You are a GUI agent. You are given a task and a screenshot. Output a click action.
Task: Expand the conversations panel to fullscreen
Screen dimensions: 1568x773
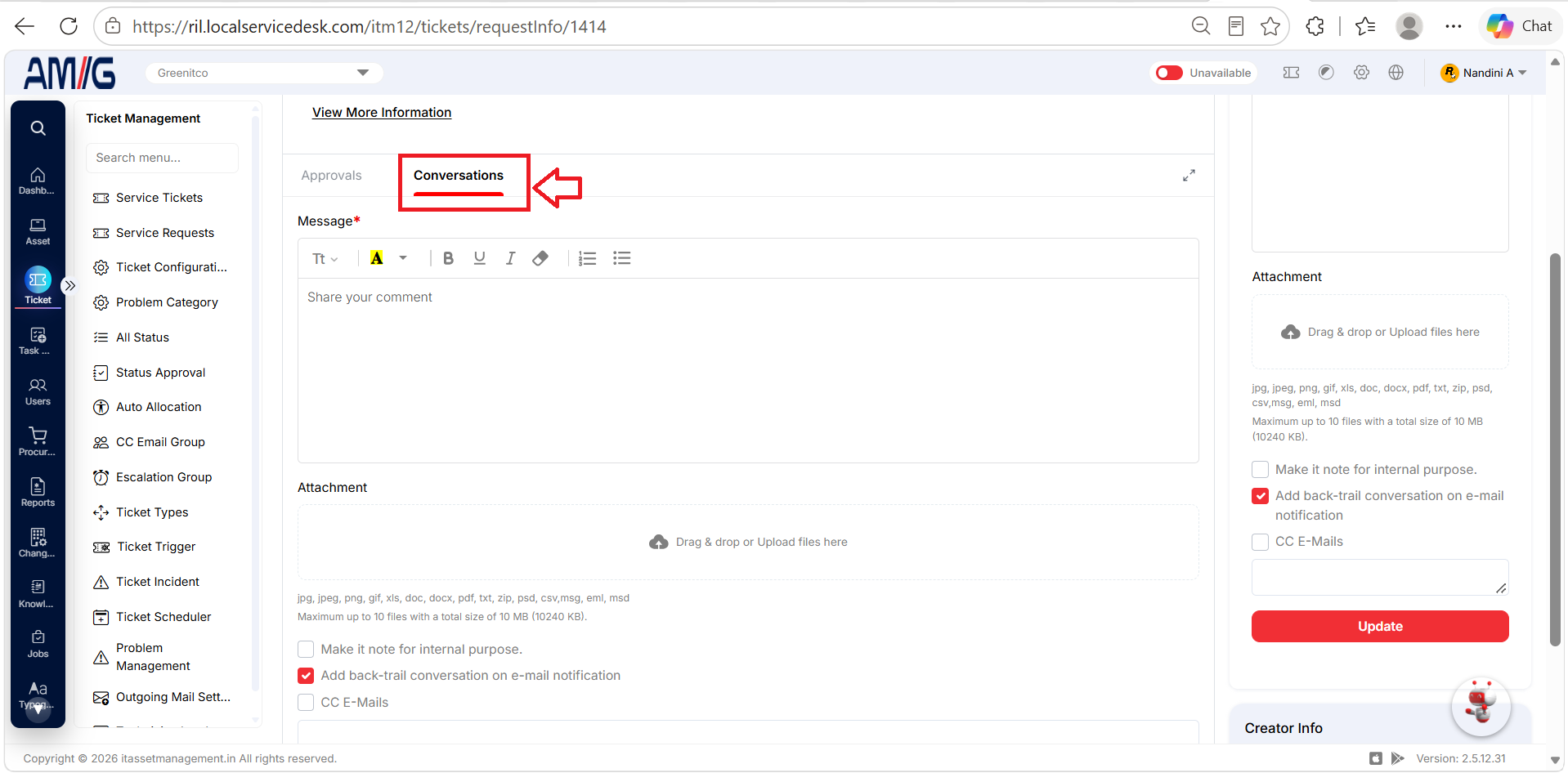pyautogui.click(x=1189, y=176)
